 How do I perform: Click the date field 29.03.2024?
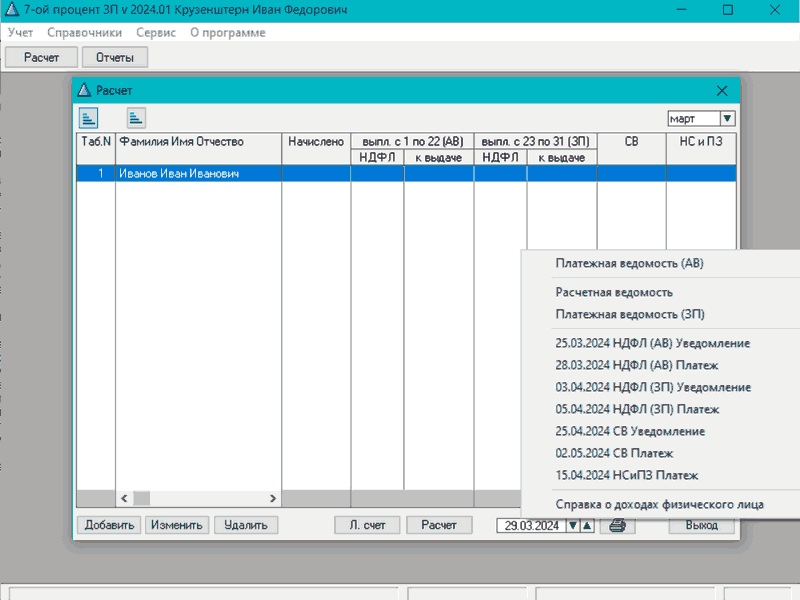pyautogui.click(x=531, y=525)
